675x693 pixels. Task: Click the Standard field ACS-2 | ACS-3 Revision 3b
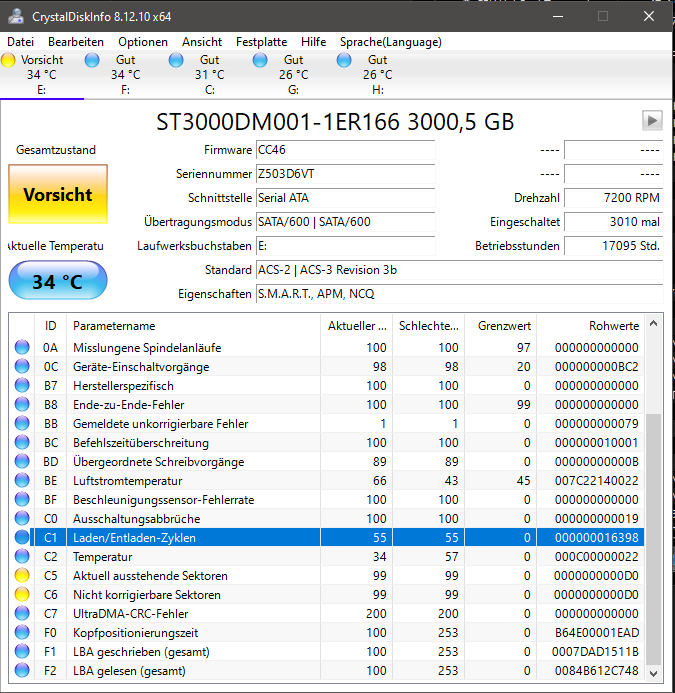pos(460,270)
